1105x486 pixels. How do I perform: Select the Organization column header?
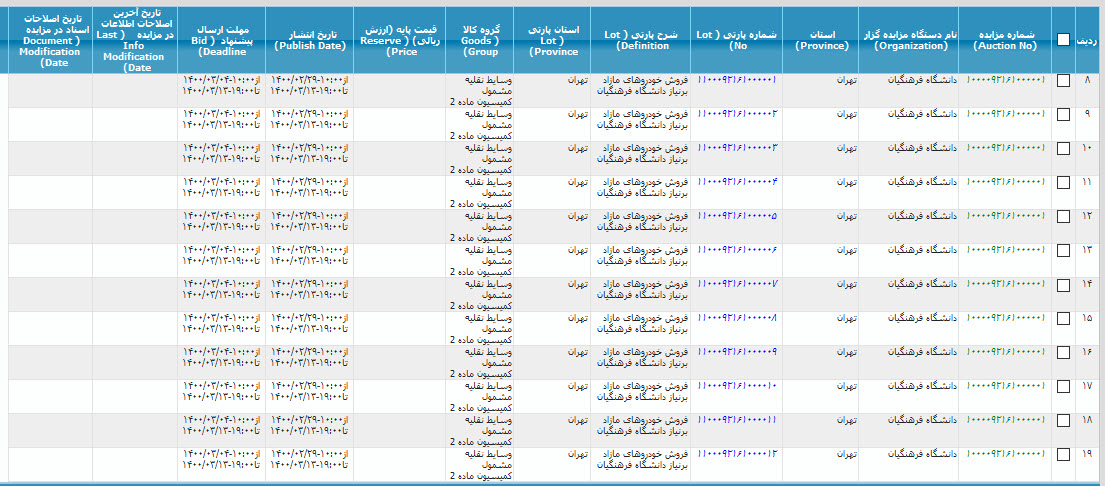point(908,40)
